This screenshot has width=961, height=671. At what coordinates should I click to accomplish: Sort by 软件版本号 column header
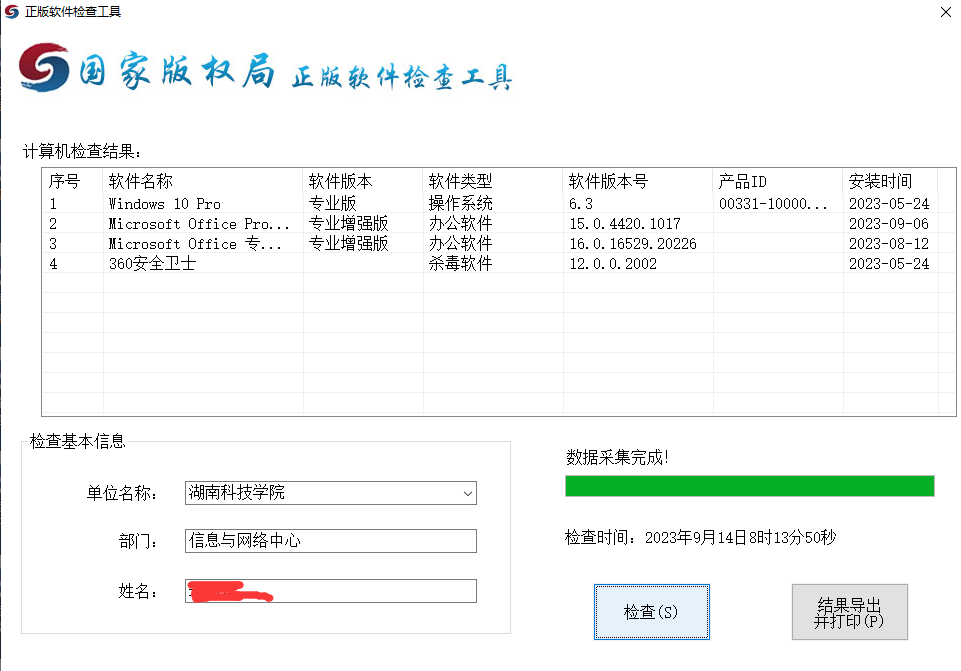(x=638, y=181)
